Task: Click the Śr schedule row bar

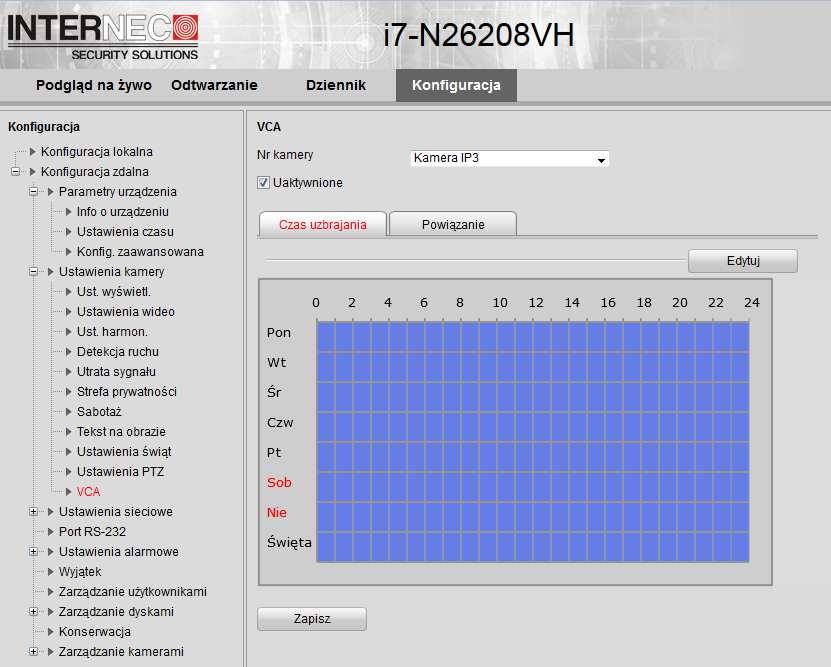Action: pyautogui.click(x=533, y=396)
